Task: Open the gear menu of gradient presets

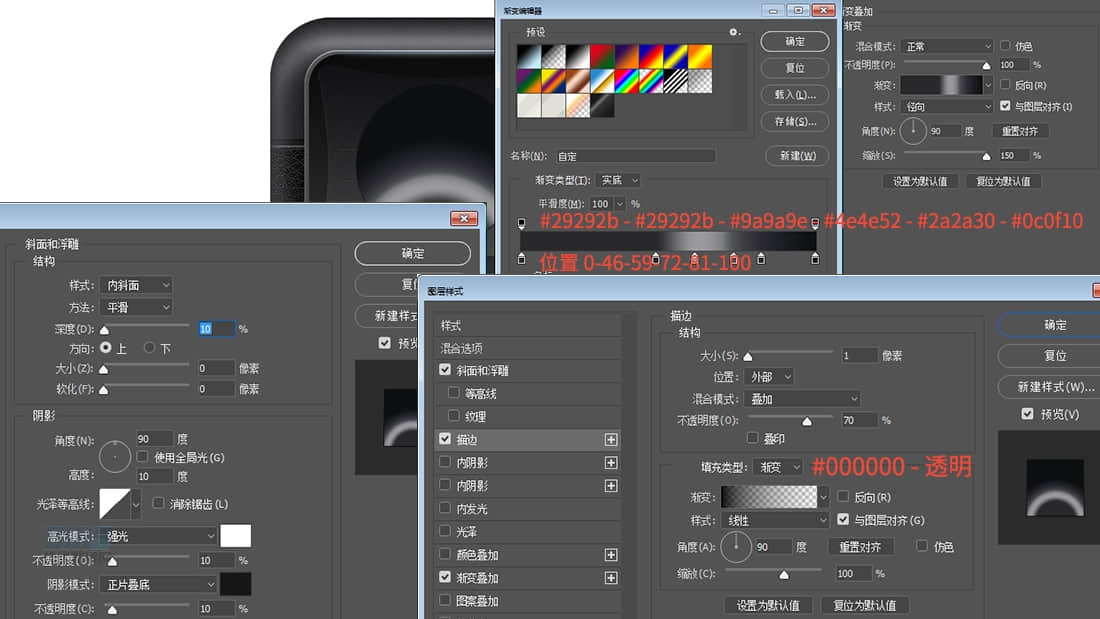Action: (x=734, y=32)
